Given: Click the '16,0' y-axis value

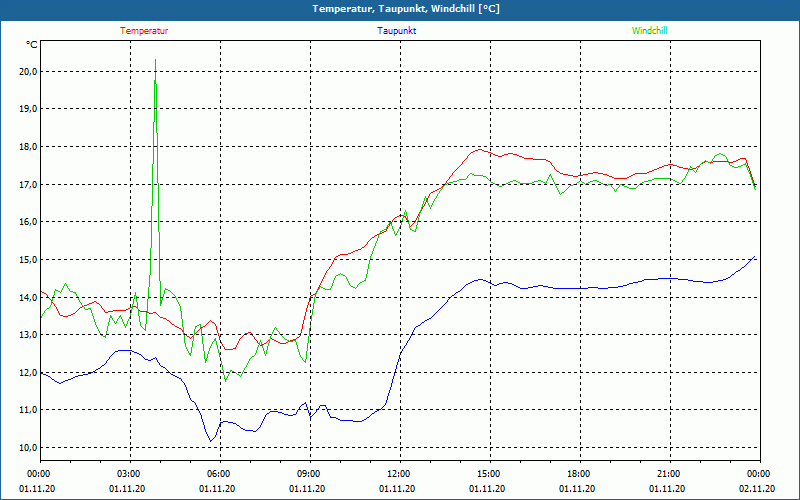Looking at the screenshot, I should point(28,221).
